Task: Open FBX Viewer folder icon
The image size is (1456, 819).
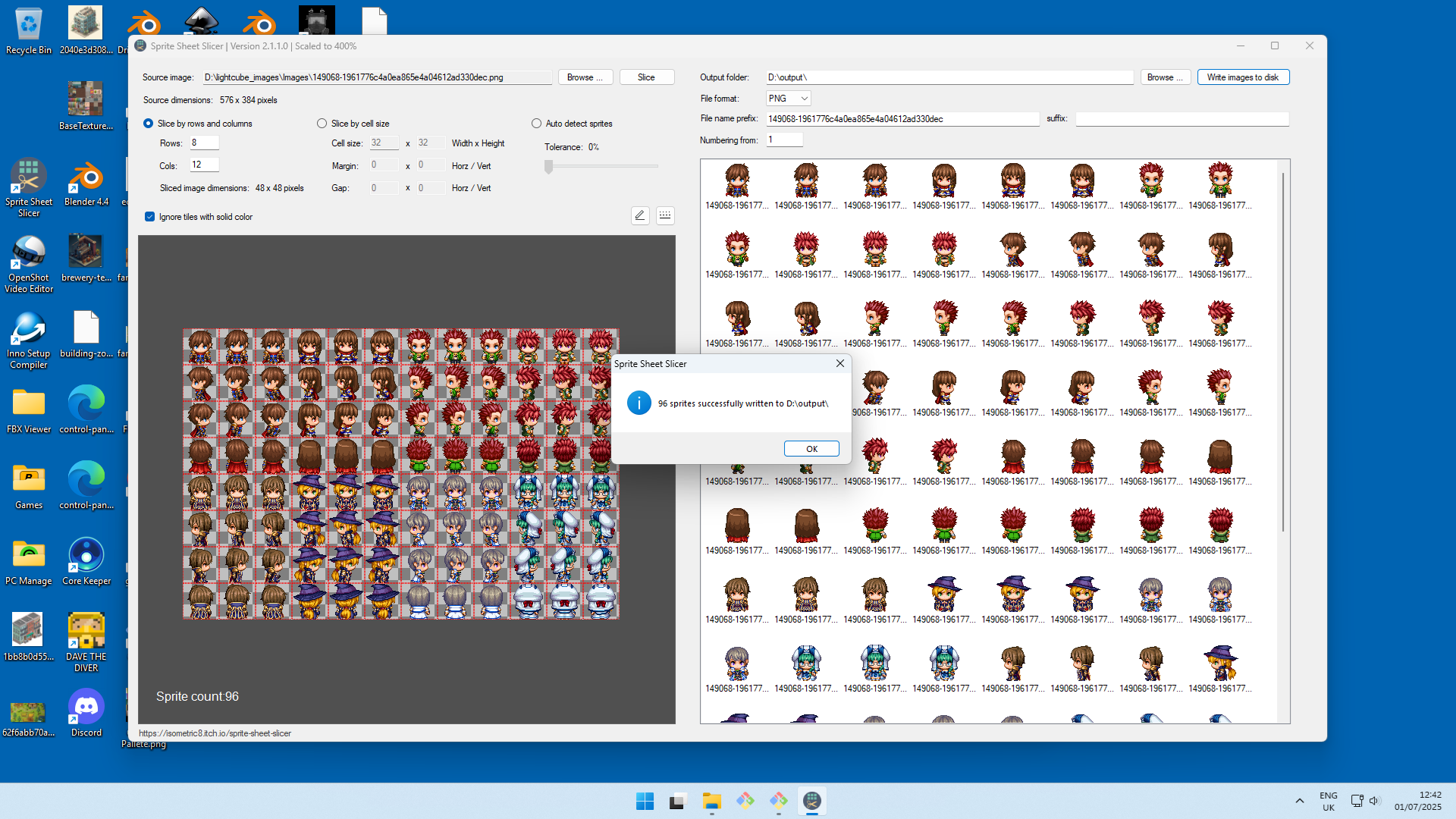Action: tap(29, 410)
